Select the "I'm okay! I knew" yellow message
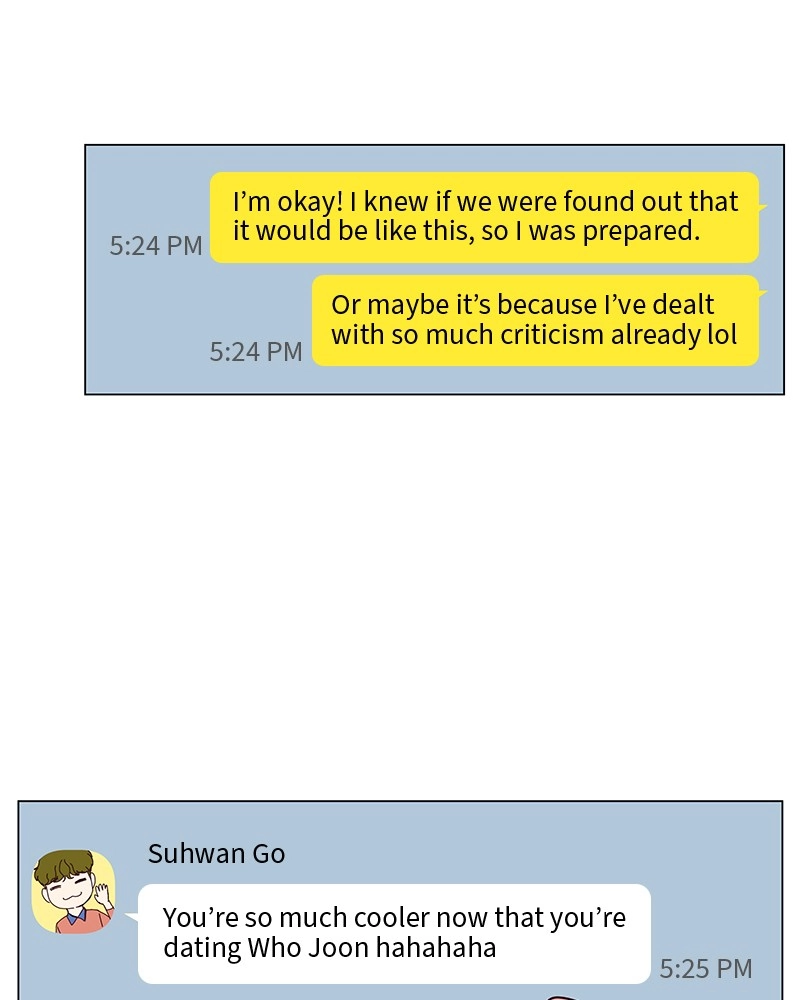The width and height of the screenshot is (800, 1000). coord(484,217)
